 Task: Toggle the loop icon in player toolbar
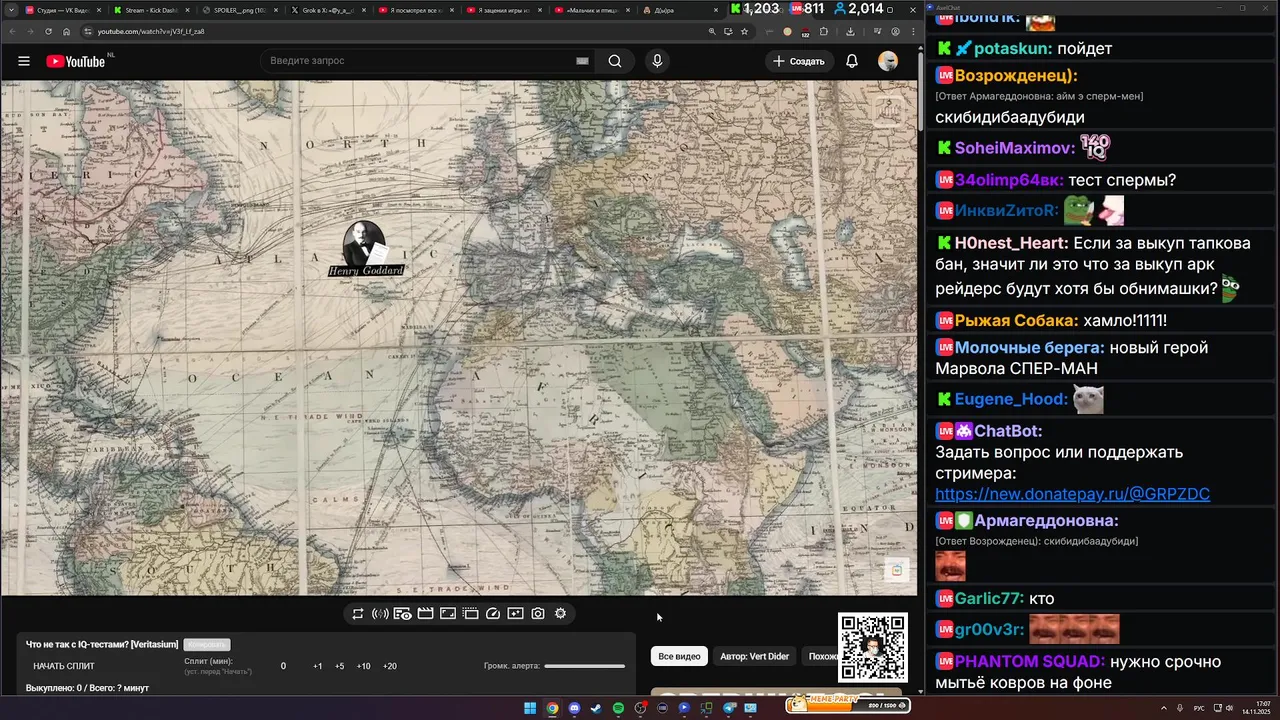358,614
